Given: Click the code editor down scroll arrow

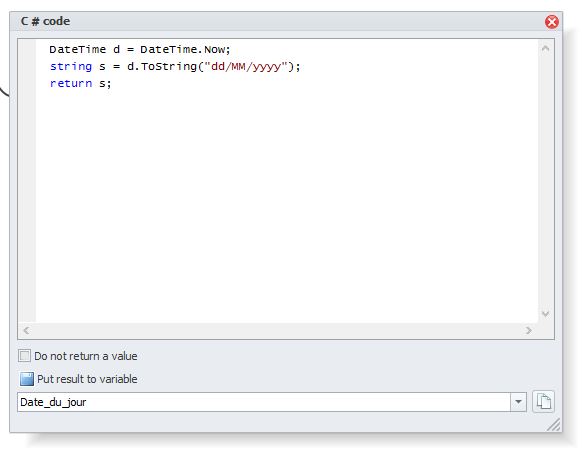Looking at the screenshot, I should coord(545,314).
